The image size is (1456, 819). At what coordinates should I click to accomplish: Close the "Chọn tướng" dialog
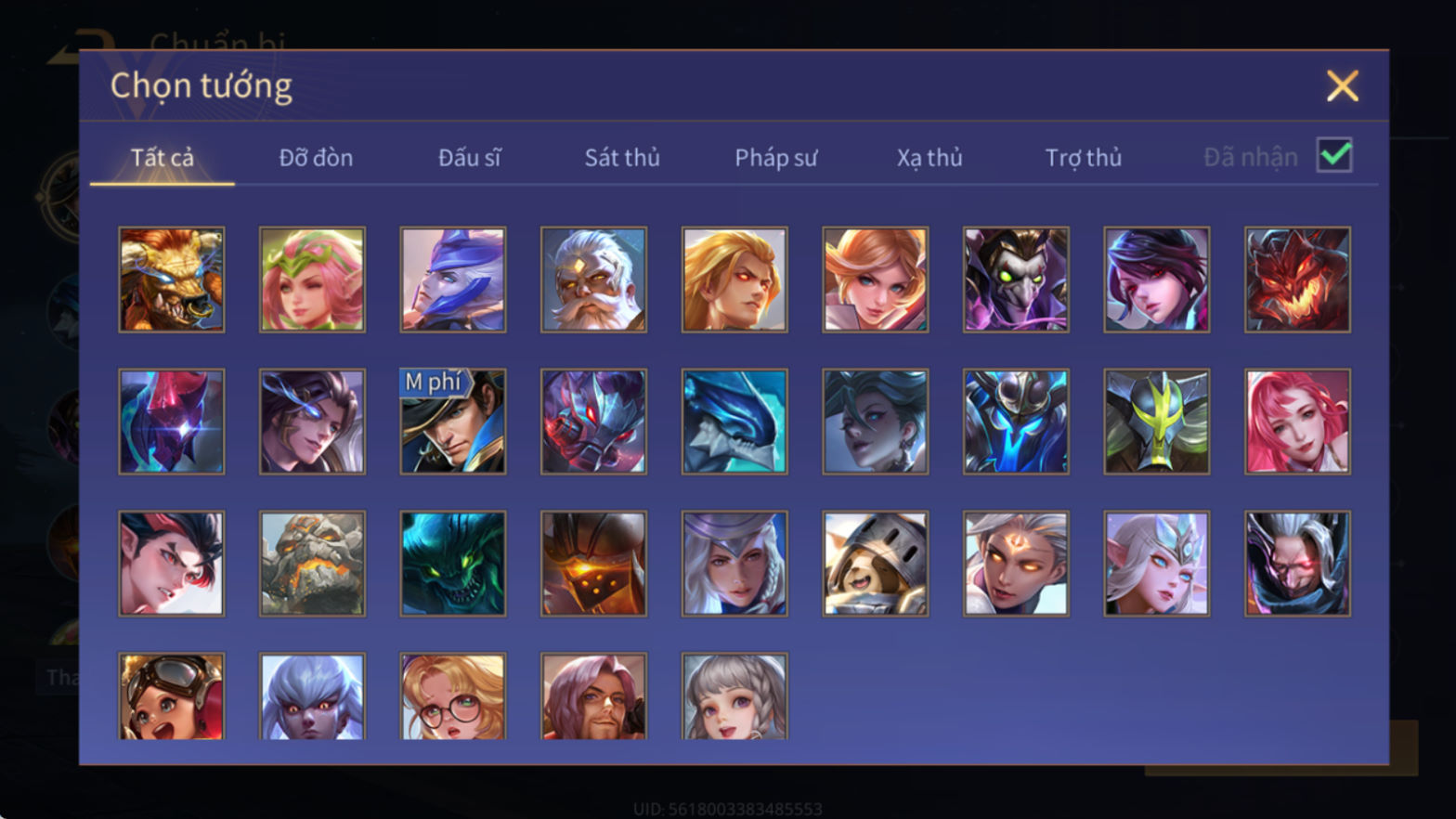point(1343,85)
